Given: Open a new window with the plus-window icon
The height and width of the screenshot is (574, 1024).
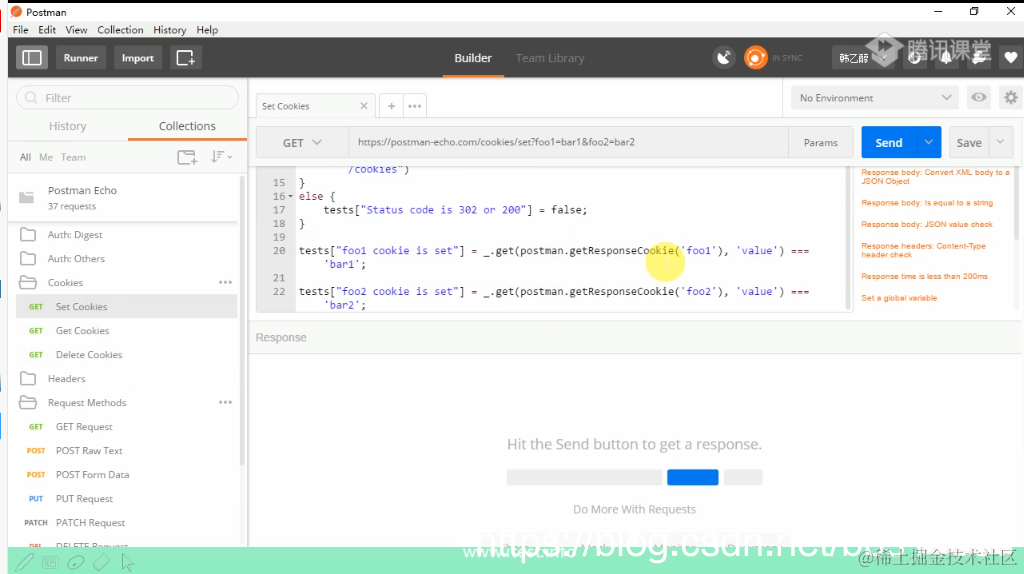Looking at the screenshot, I should point(185,57).
